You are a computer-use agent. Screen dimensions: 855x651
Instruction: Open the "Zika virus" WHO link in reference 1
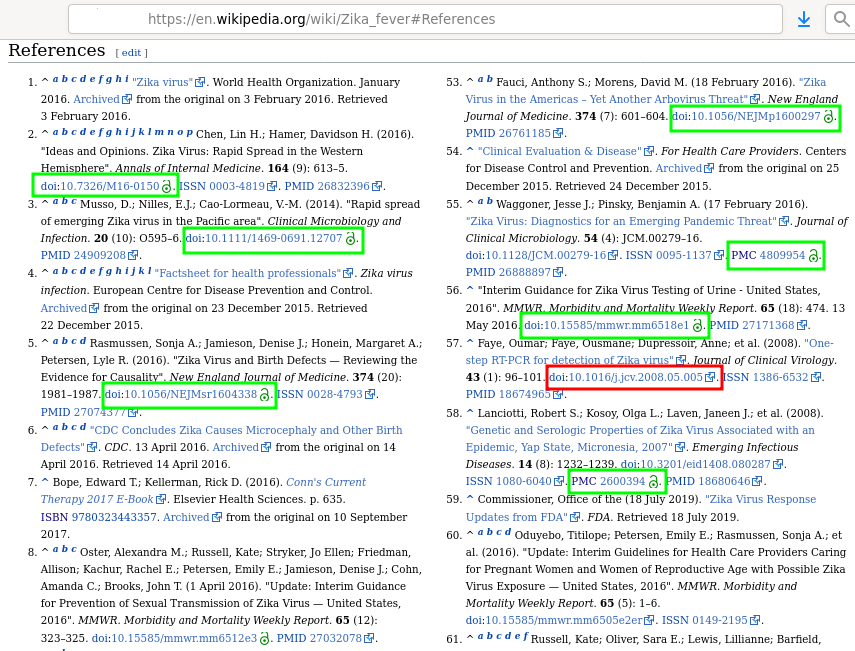(162, 82)
